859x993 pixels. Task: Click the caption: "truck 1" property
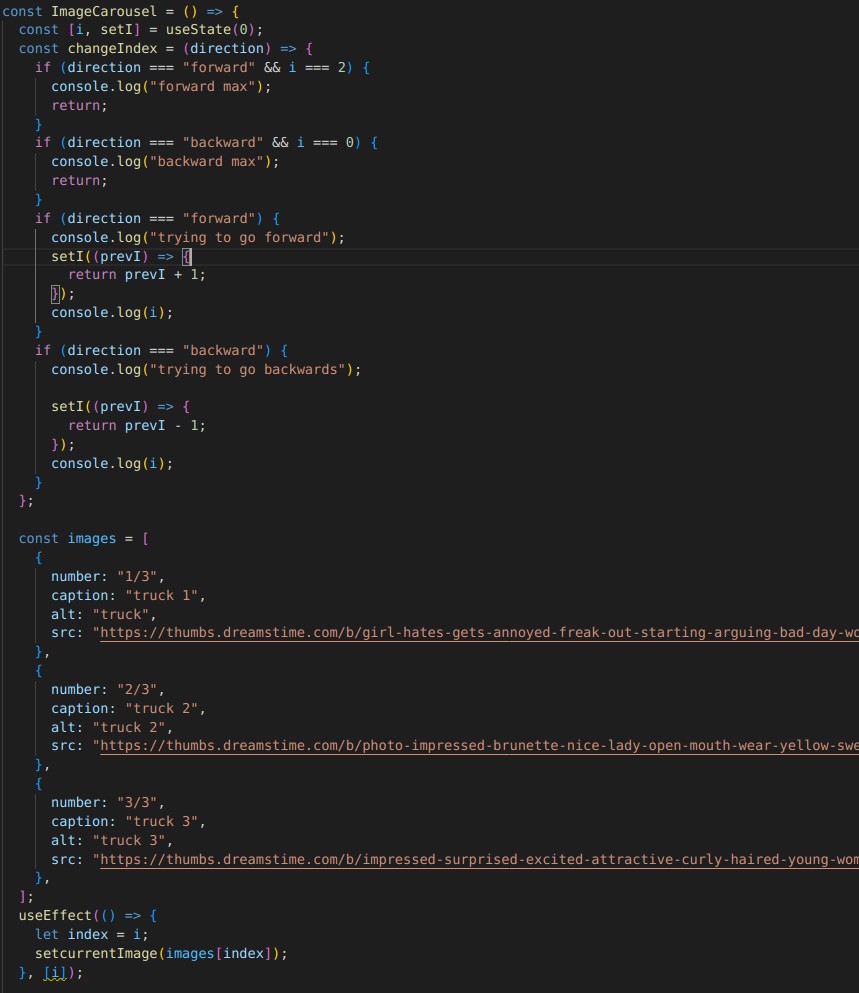click(x=128, y=595)
